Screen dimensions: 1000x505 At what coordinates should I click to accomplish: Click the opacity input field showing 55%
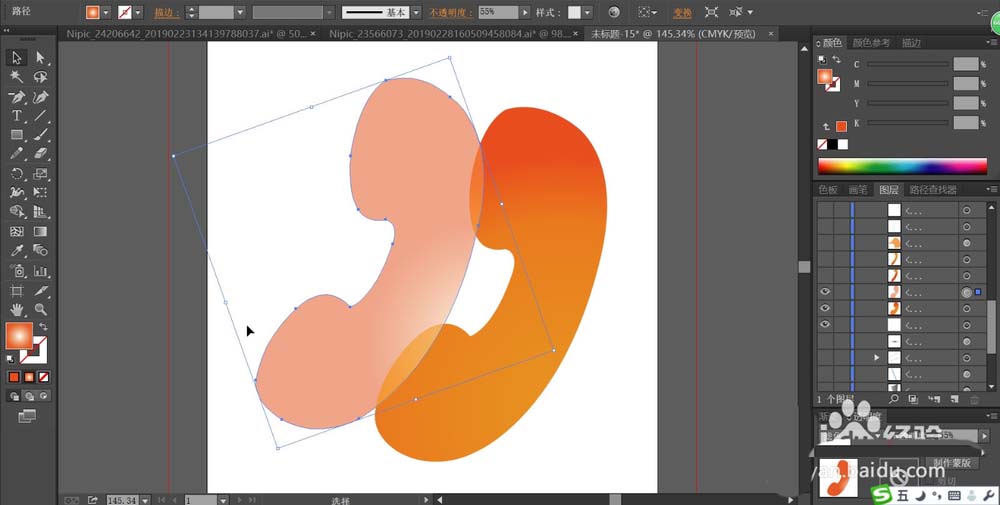(x=497, y=12)
